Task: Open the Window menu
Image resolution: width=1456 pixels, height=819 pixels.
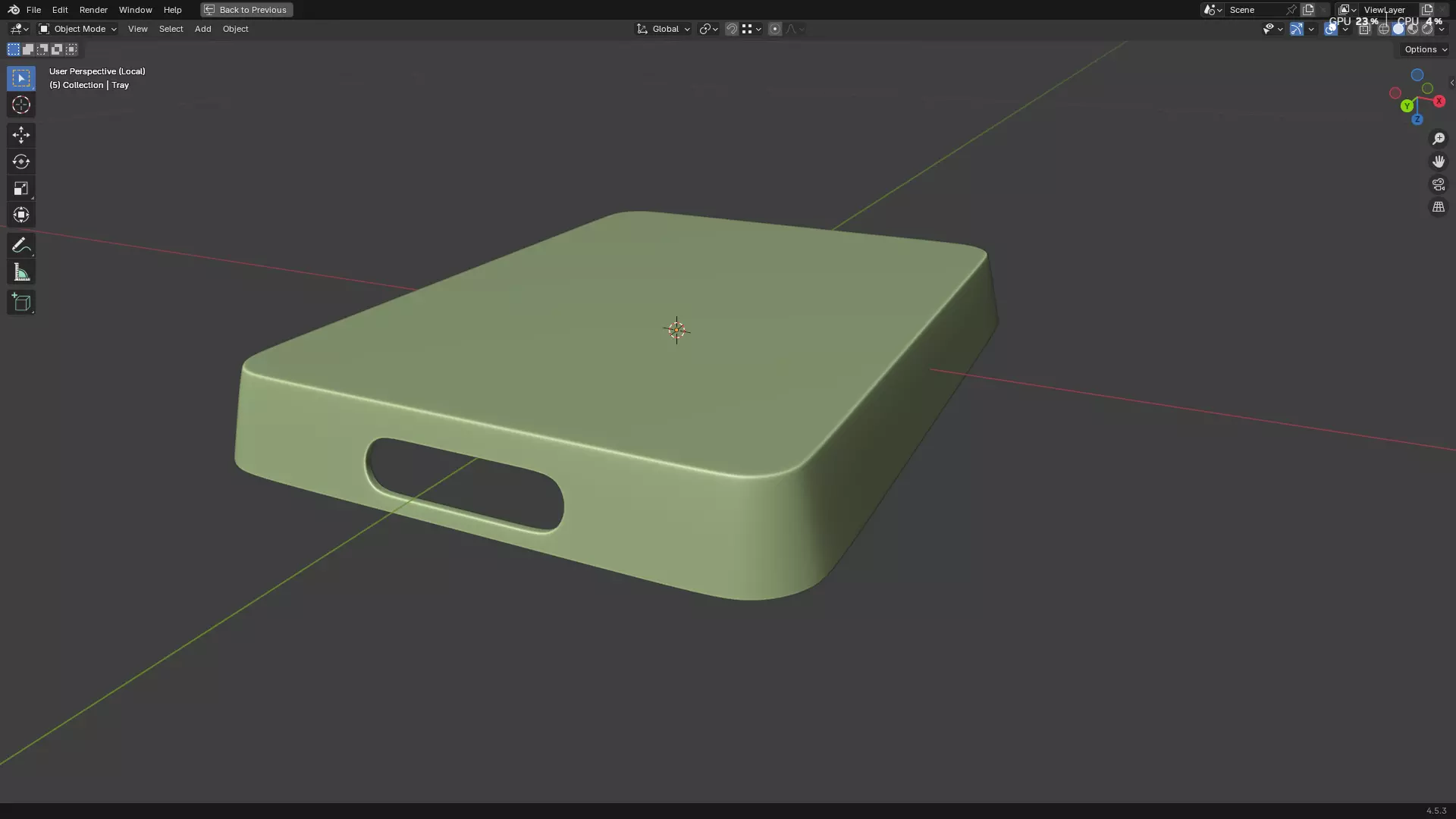Action: tap(135, 10)
